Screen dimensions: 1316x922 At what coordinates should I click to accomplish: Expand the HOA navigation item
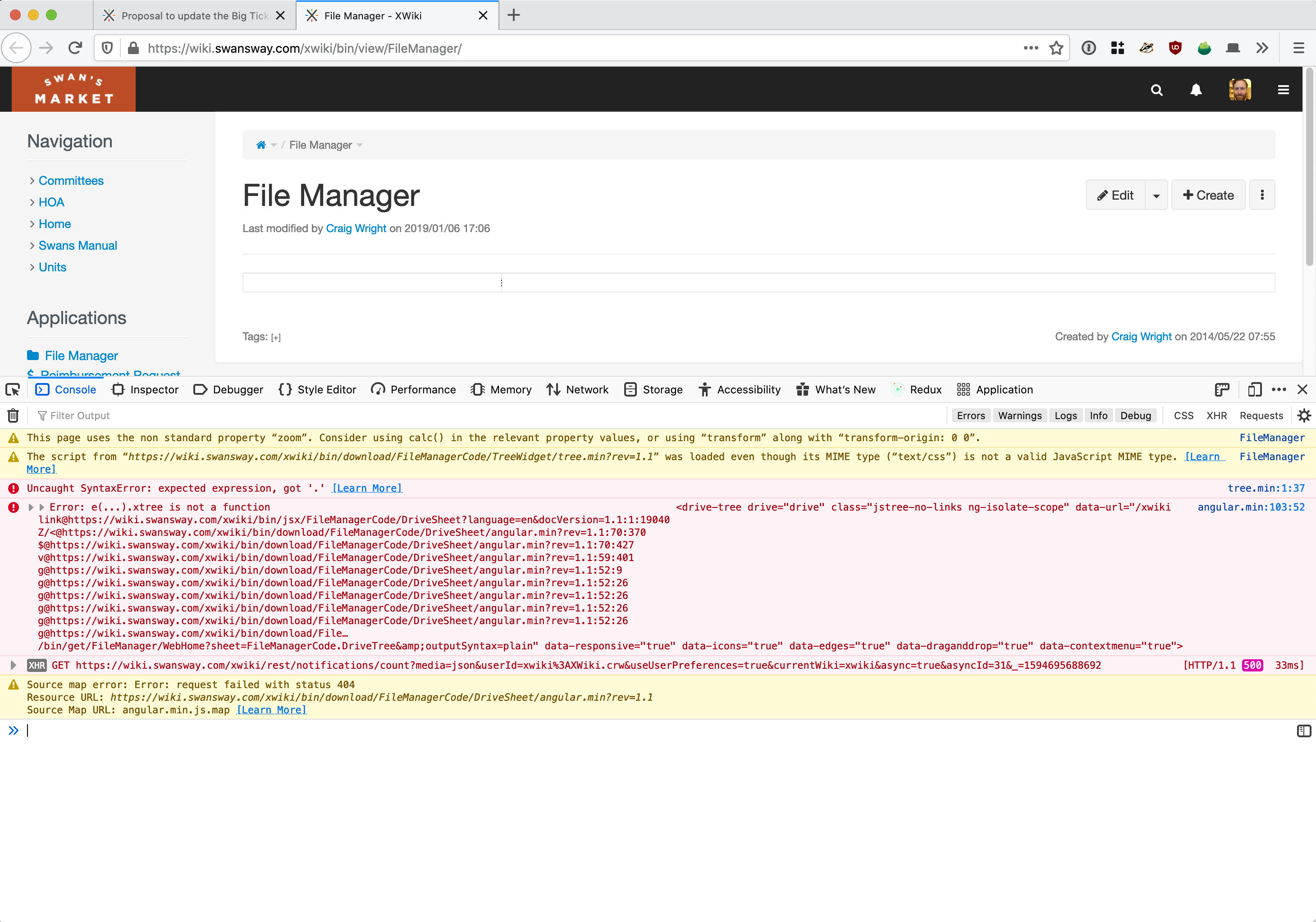[32, 202]
